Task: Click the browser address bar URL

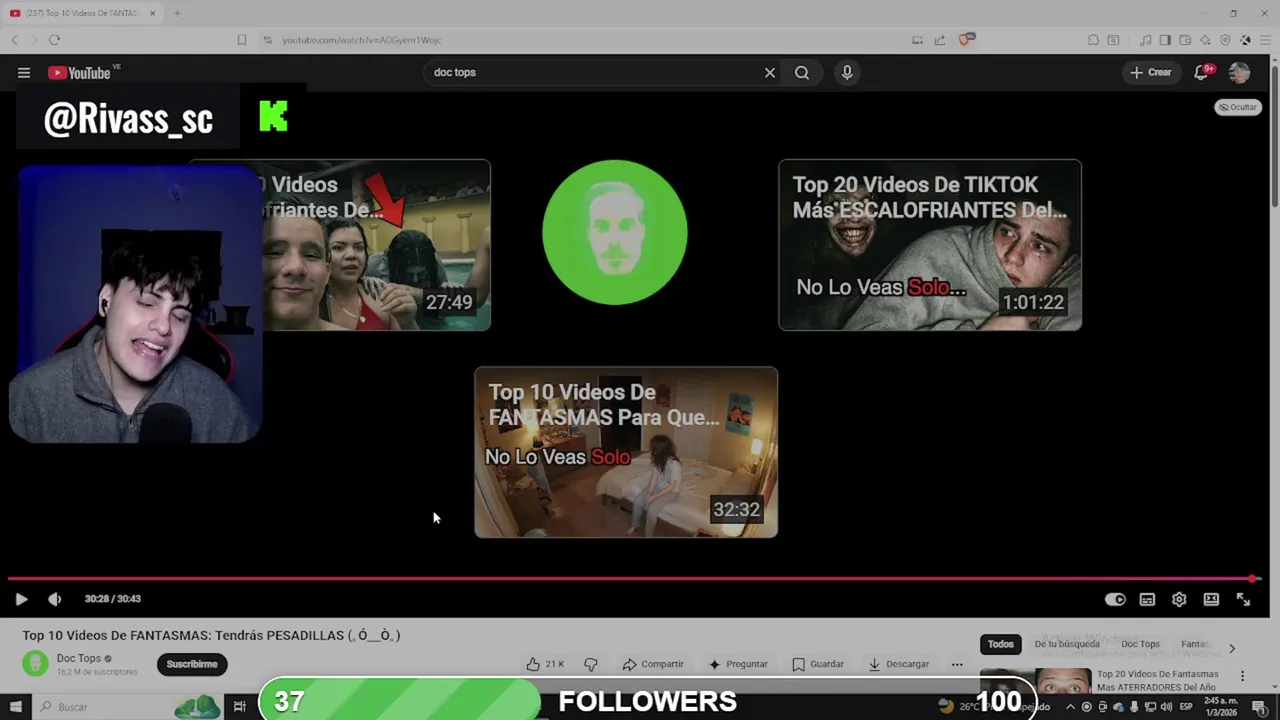Action: [x=361, y=40]
